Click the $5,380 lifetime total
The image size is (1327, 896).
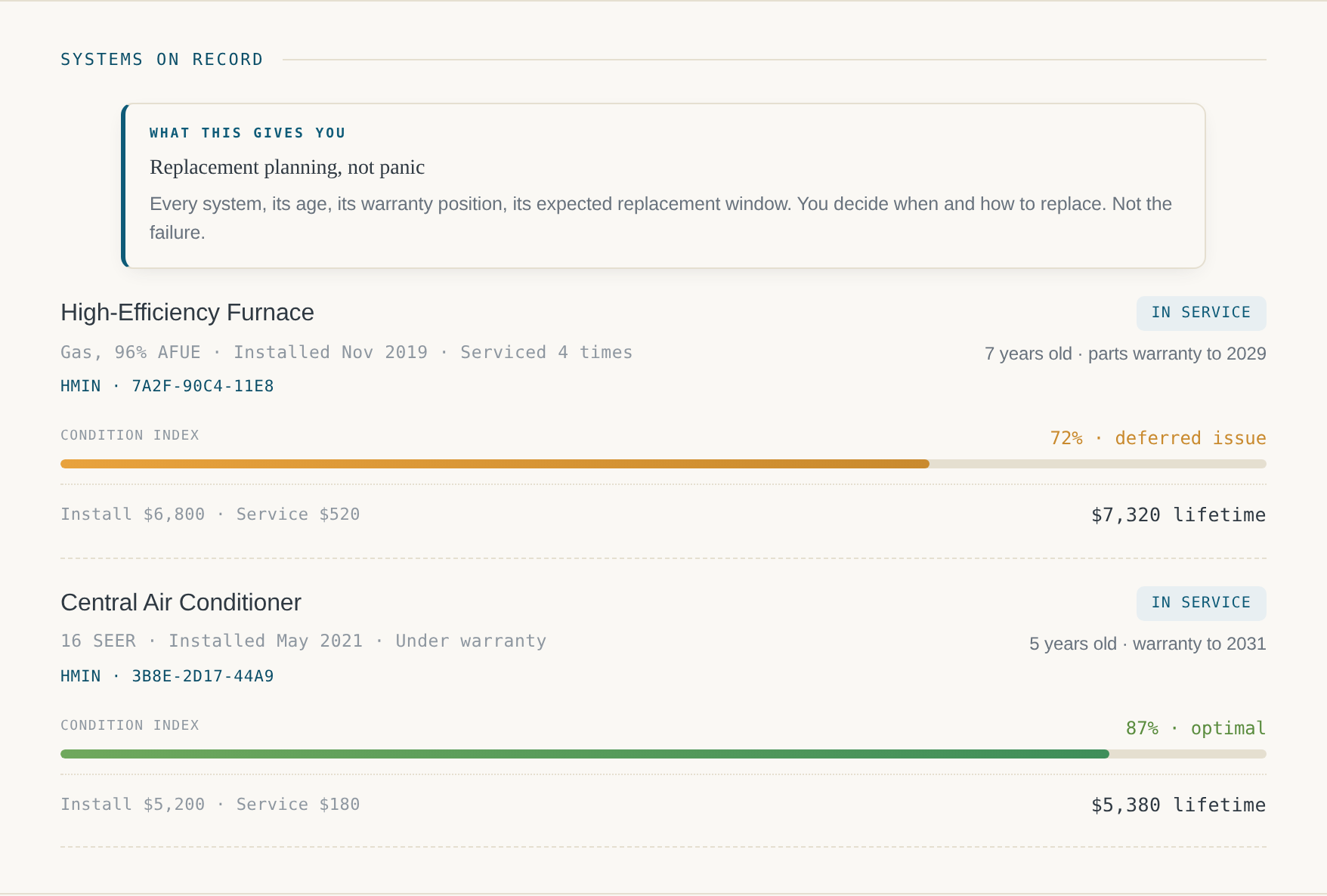(1178, 805)
